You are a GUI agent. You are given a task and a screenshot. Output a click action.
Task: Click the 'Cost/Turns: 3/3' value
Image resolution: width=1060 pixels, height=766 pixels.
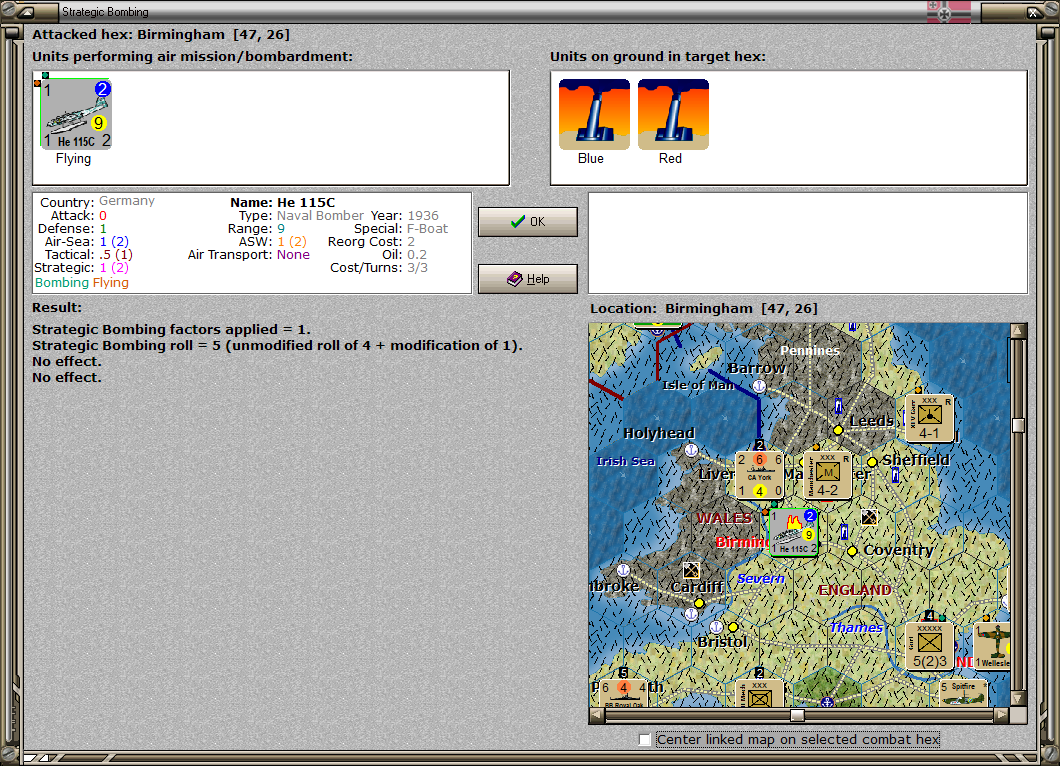(417, 268)
